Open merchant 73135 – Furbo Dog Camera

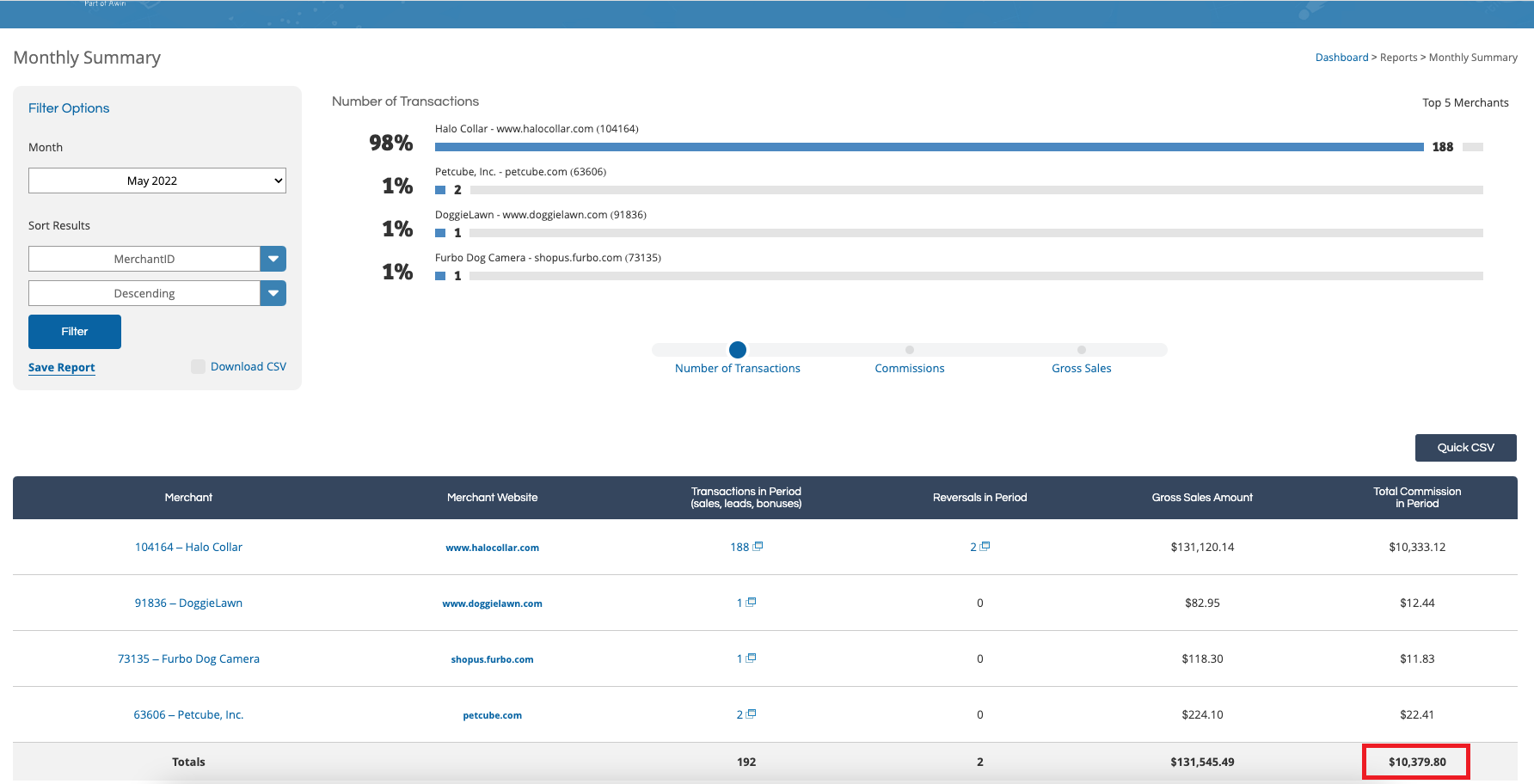pos(188,658)
